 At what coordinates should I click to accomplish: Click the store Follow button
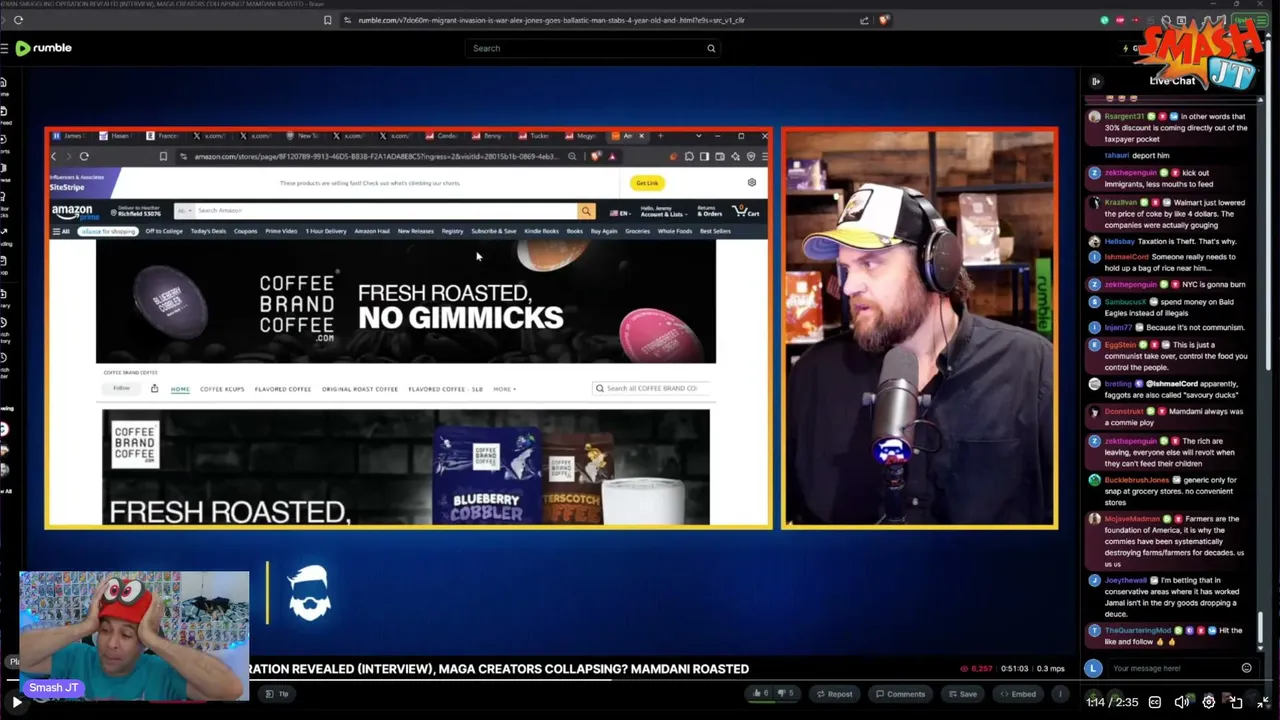pyautogui.click(x=121, y=389)
